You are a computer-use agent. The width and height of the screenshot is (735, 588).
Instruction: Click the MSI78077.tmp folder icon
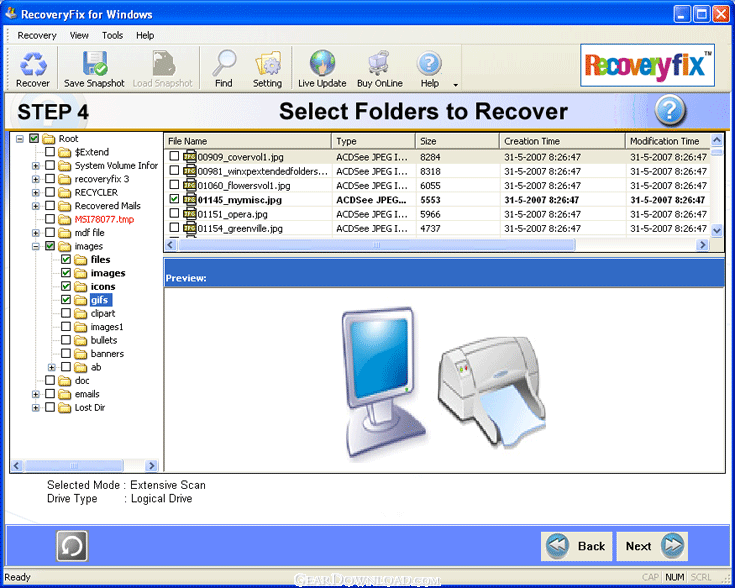pos(65,219)
